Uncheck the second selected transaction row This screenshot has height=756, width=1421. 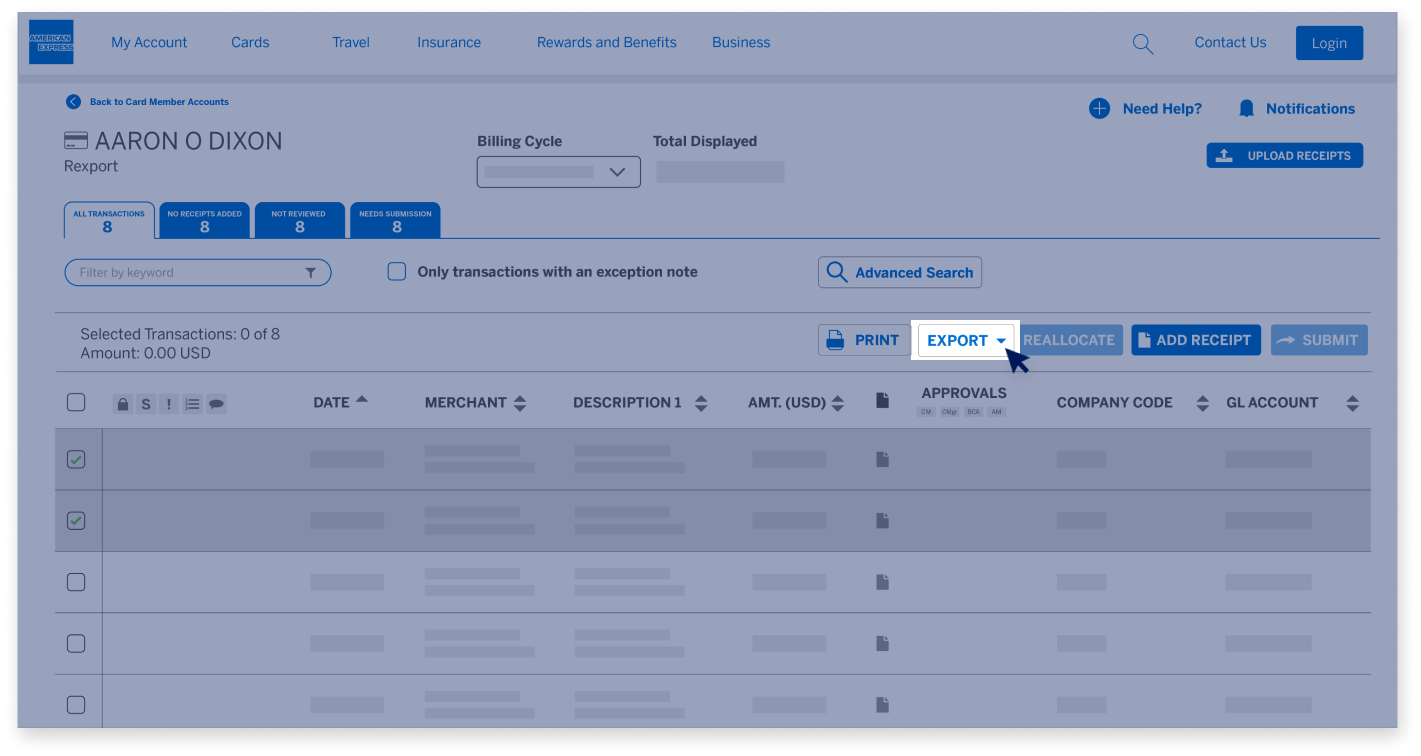(76, 520)
